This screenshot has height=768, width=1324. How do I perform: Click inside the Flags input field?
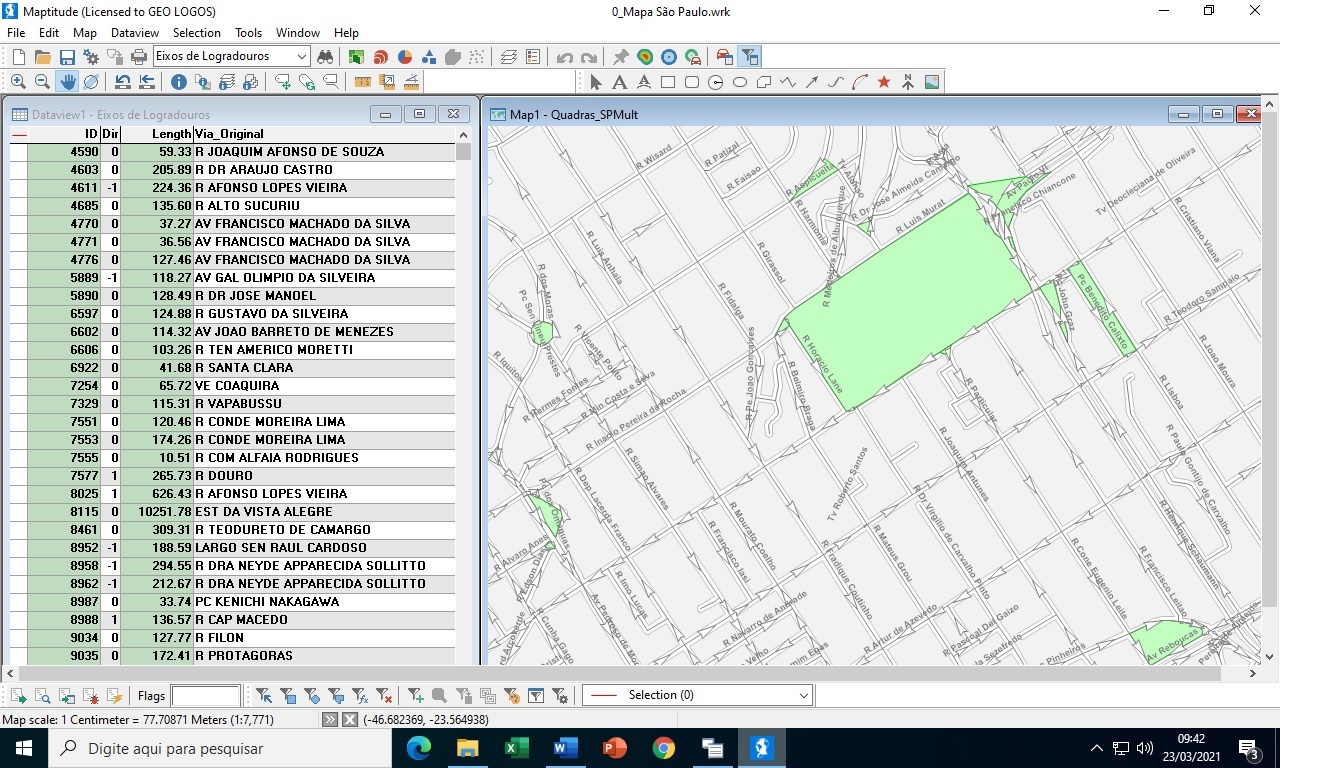pyautogui.click(x=205, y=696)
